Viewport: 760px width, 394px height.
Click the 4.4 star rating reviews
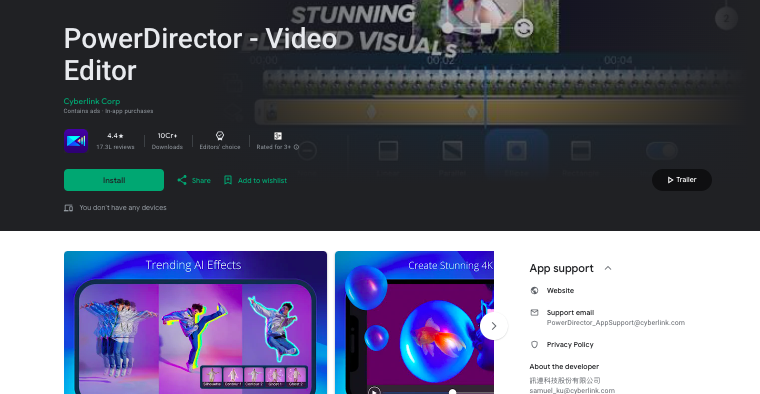click(x=115, y=141)
